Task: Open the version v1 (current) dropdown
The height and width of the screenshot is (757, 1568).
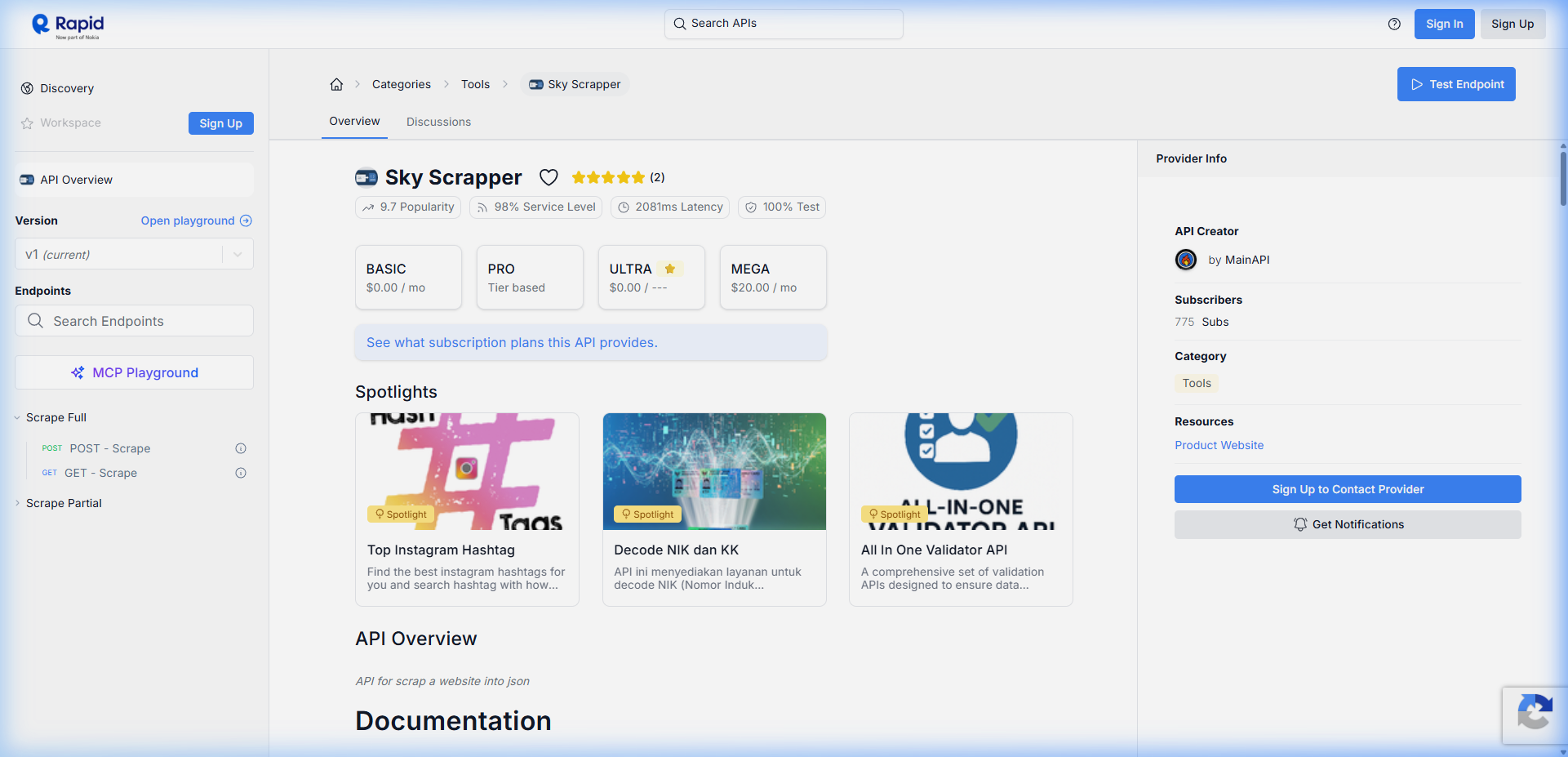Action: click(134, 254)
